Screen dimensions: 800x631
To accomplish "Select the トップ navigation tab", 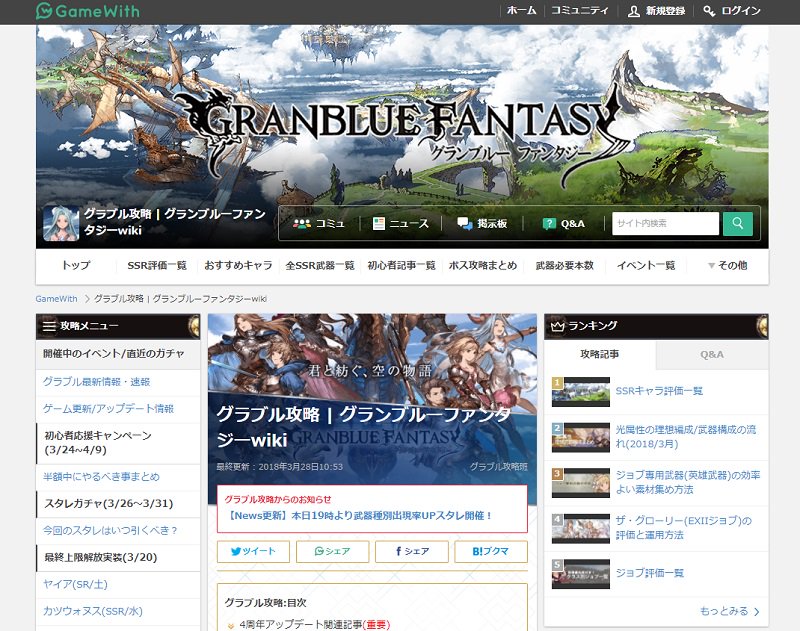I will tap(76, 265).
